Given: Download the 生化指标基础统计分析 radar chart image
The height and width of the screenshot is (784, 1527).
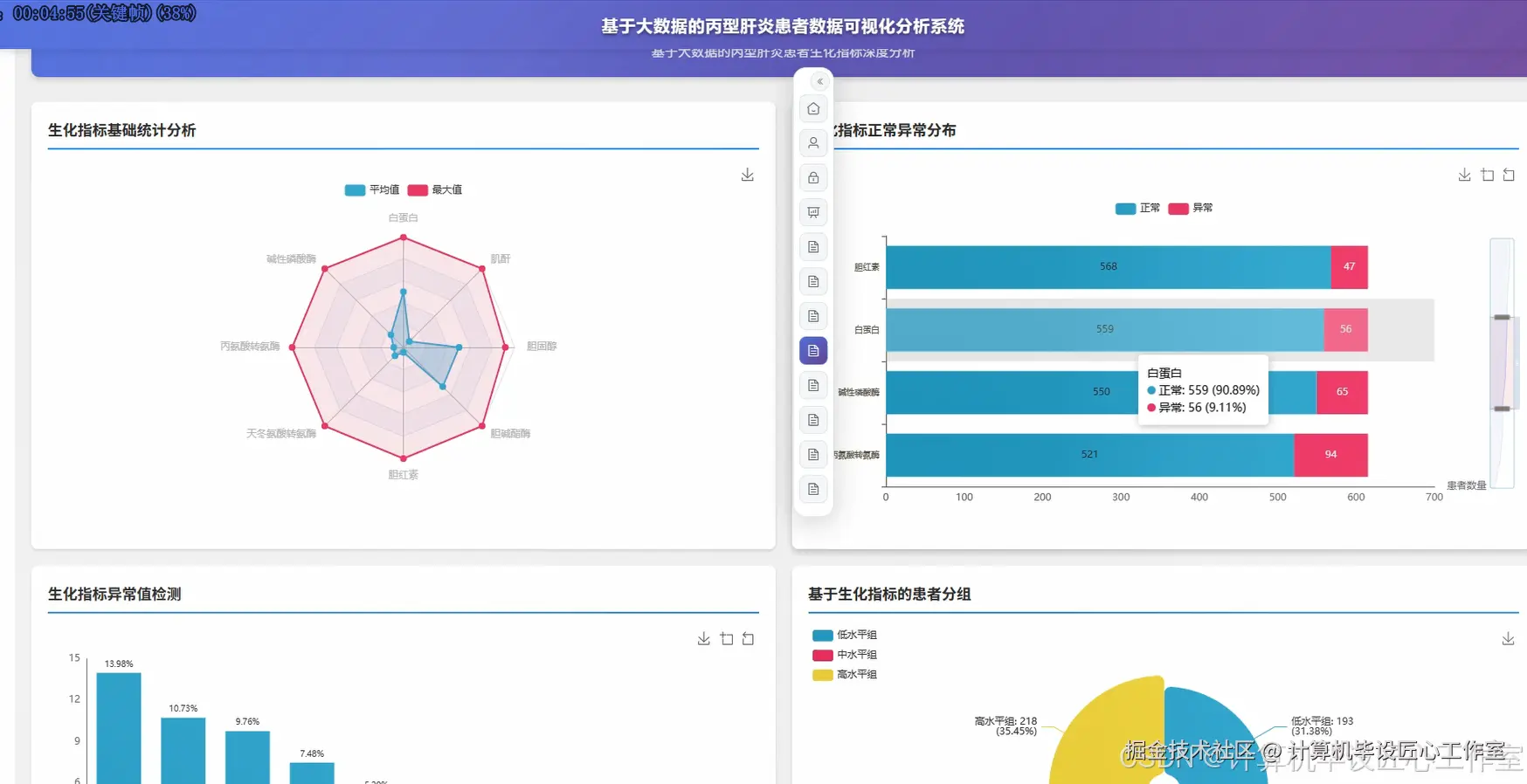Looking at the screenshot, I should 748,175.
